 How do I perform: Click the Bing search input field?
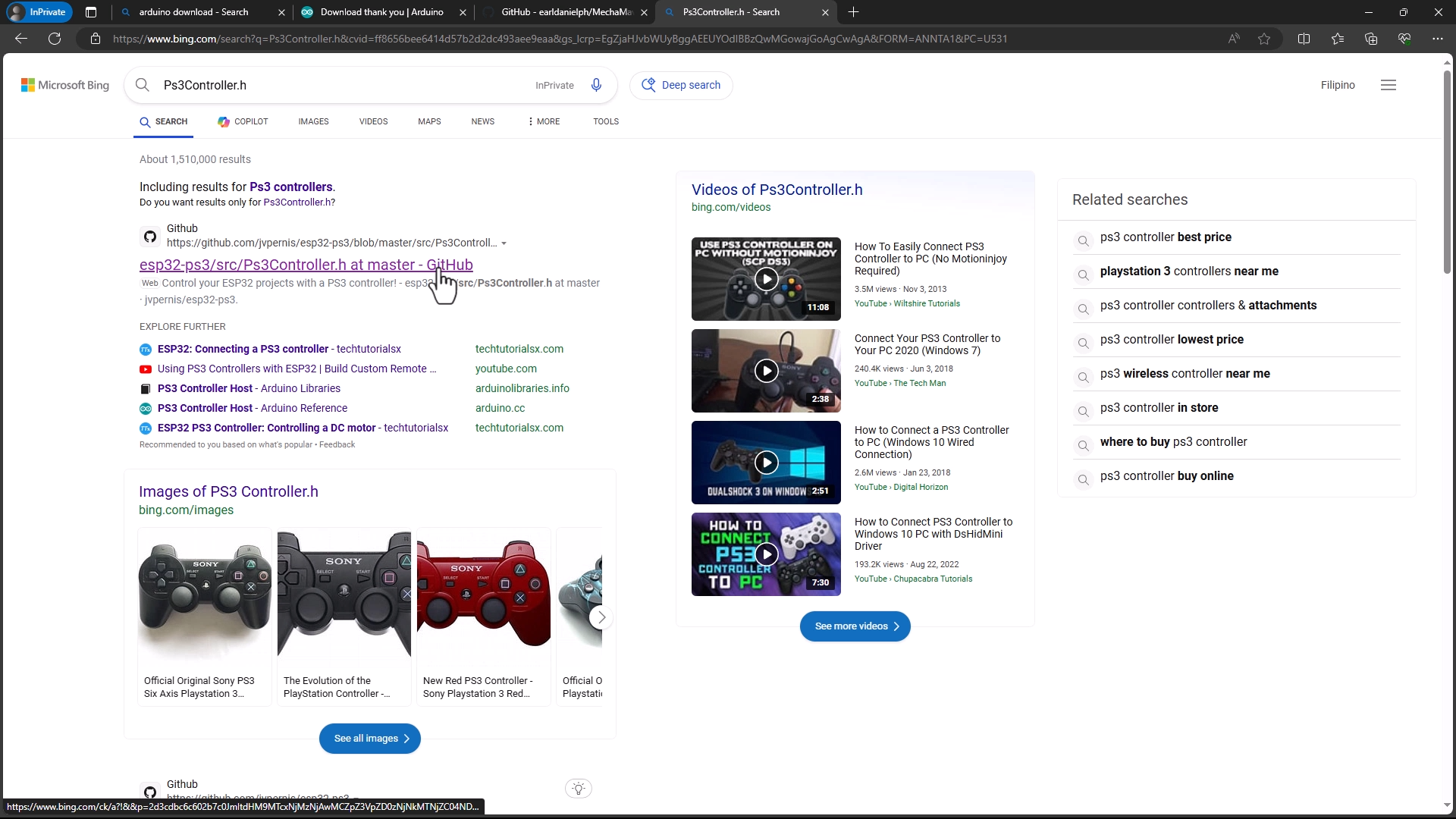341,85
